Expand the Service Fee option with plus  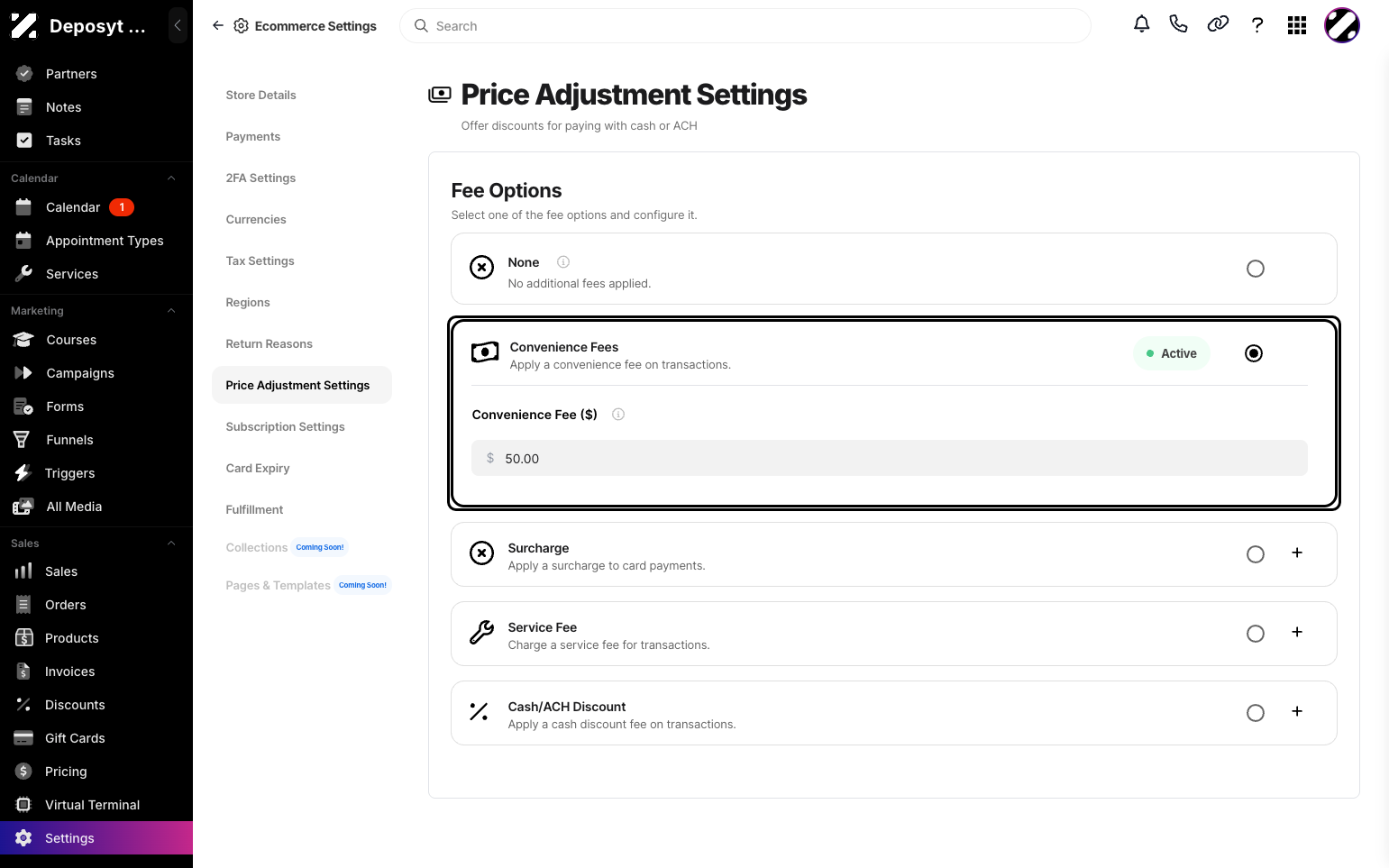(x=1297, y=632)
